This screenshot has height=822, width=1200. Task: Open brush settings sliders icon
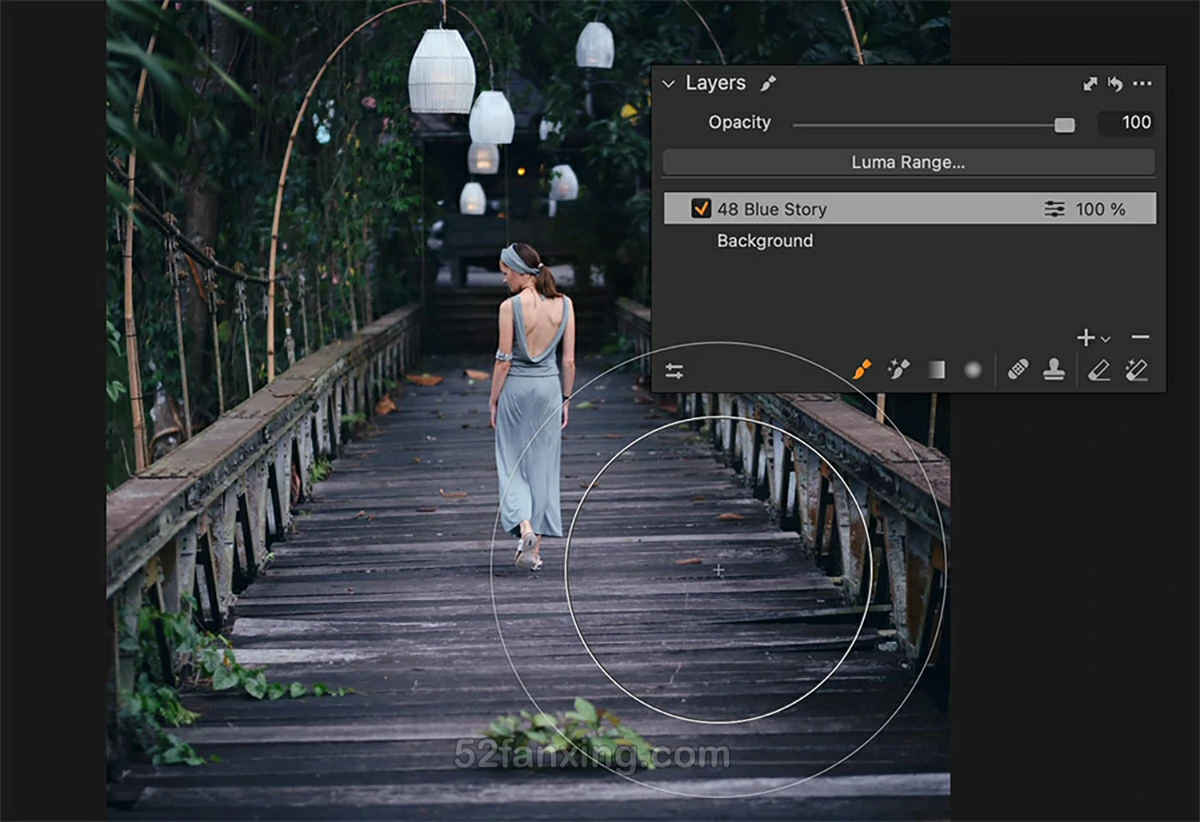(674, 371)
